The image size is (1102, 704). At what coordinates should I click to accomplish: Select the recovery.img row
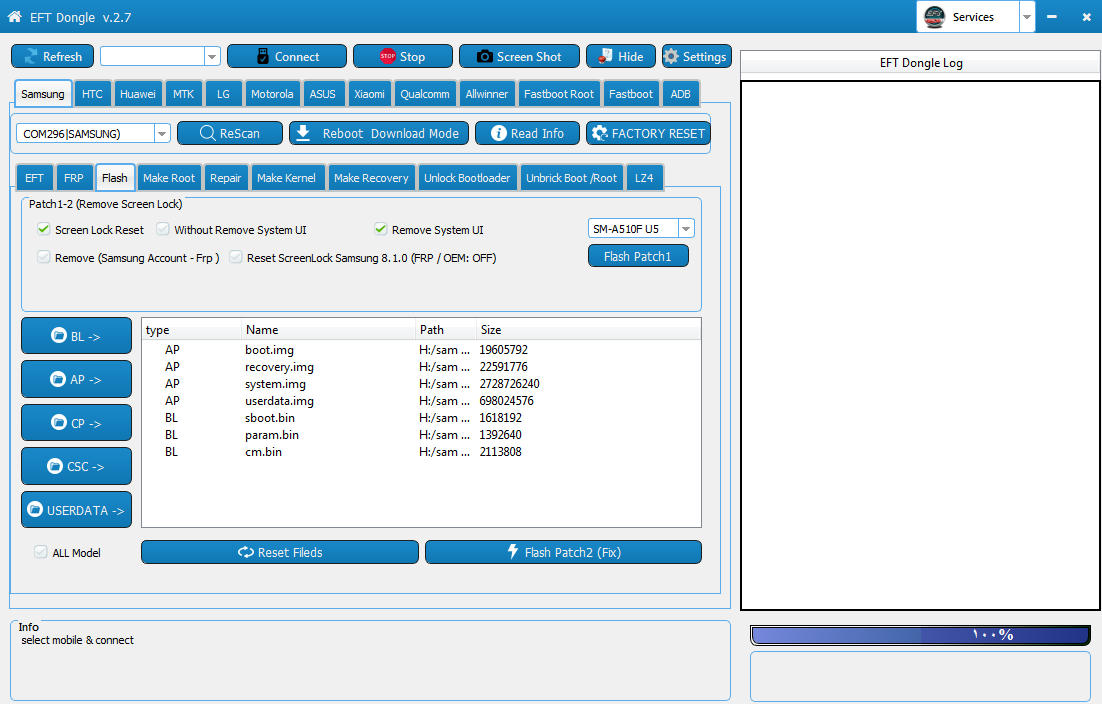coord(421,366)
